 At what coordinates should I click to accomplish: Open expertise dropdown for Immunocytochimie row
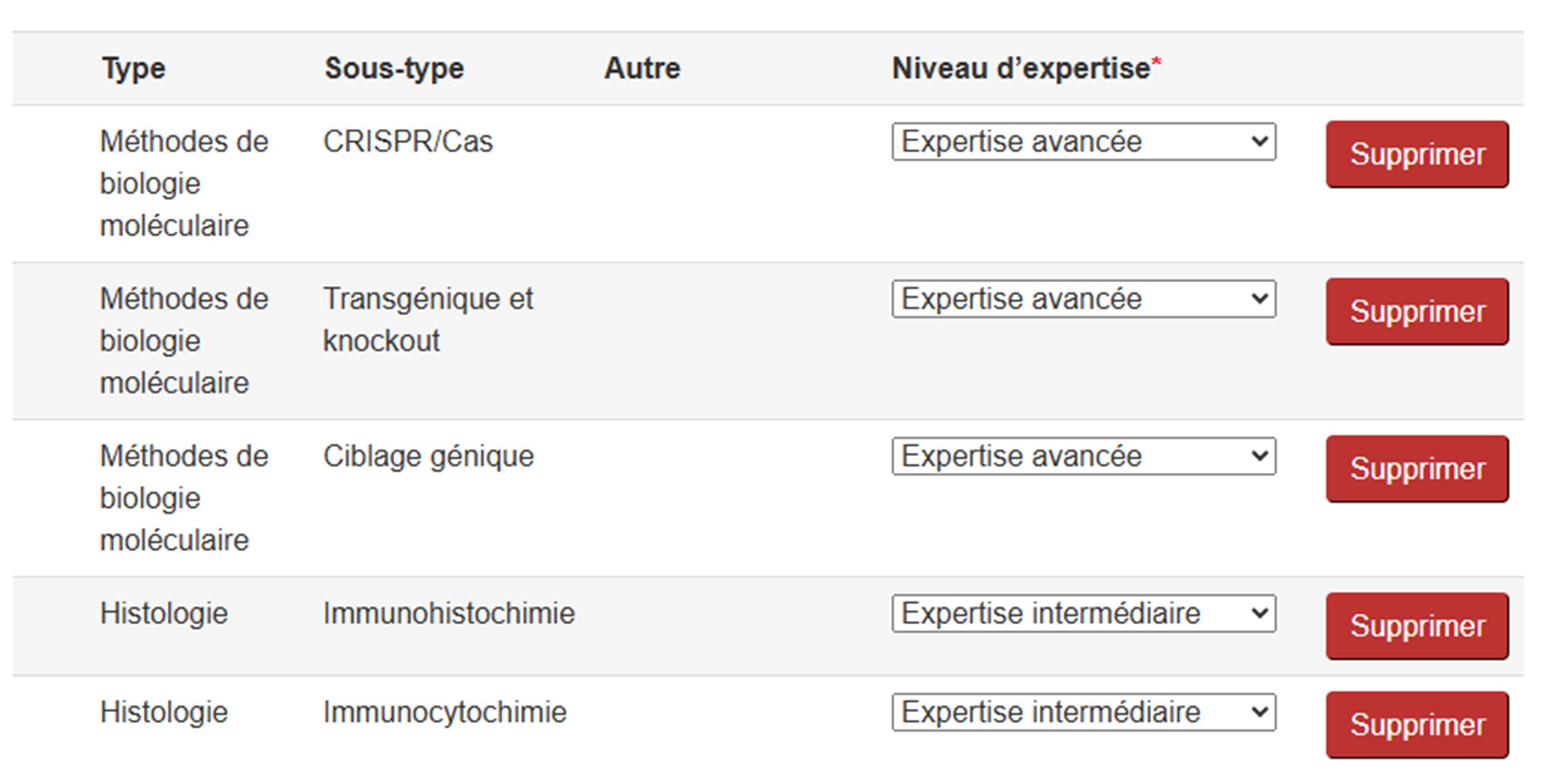click(1083, 712)
